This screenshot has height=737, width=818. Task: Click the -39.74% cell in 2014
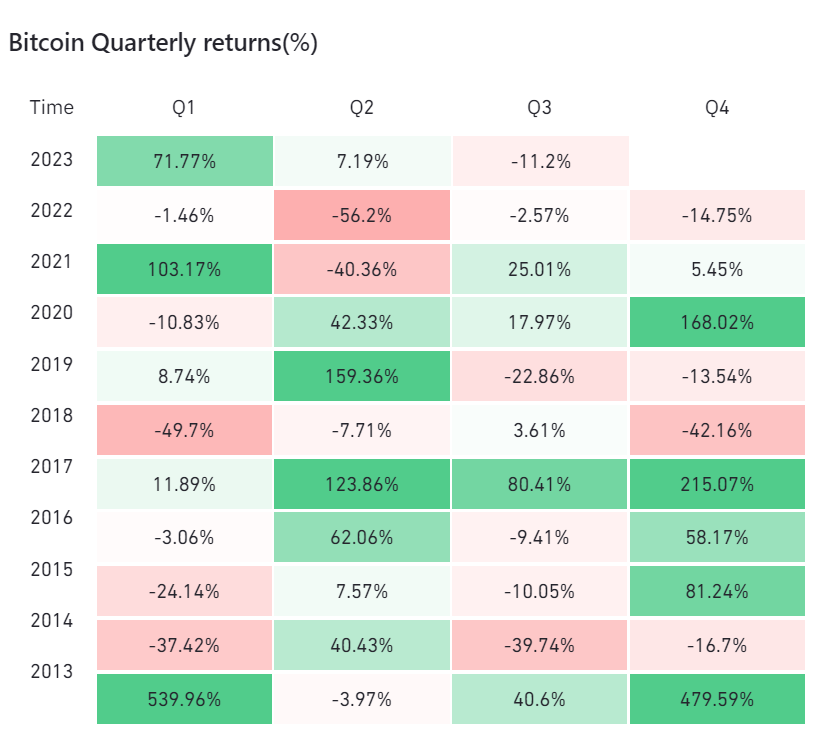[539, 645]
